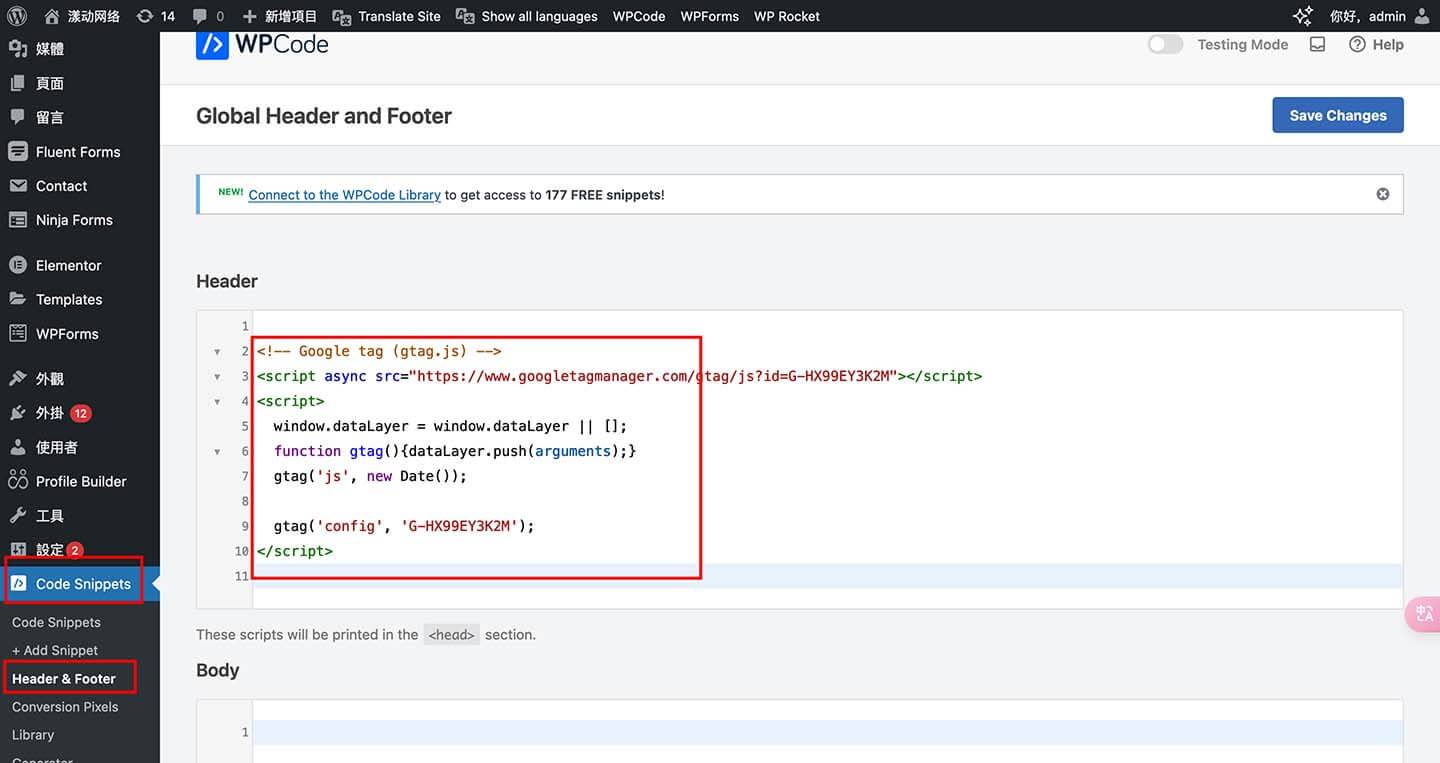The height and width of the screenshot is (763, 1440).
Task: Click the 媒體 media icon
Action: [17, 48]
